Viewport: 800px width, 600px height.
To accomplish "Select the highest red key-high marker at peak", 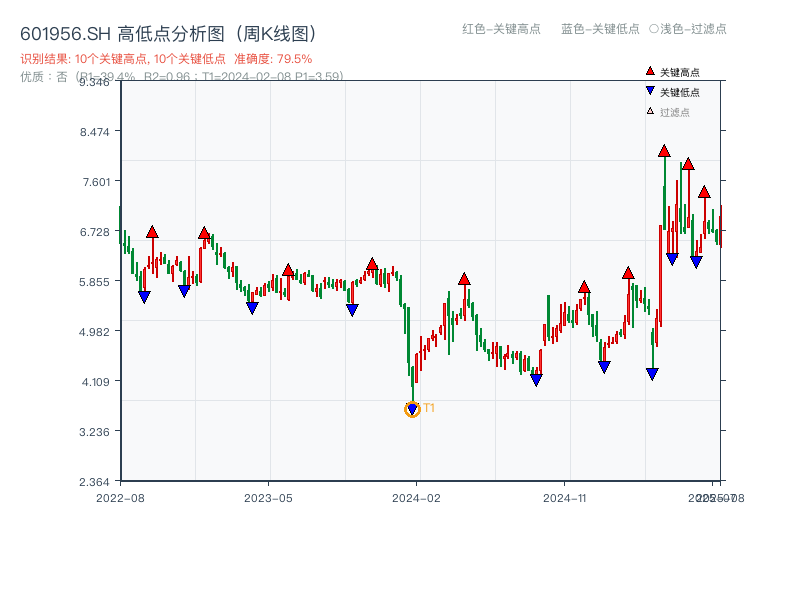I will click(664, 151).
